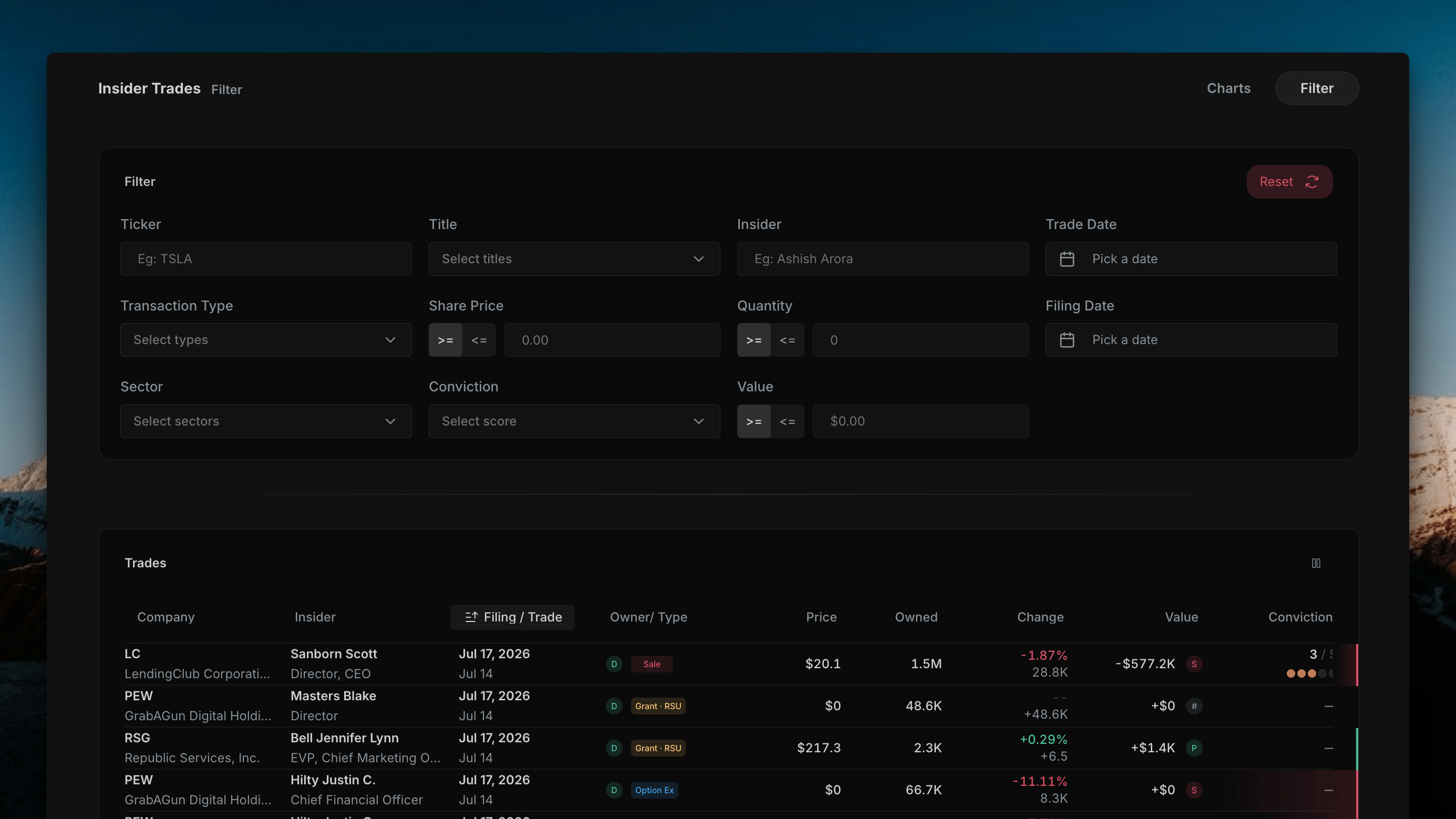Click the Value column header
1456x819 pixels.
[1181, 617]
